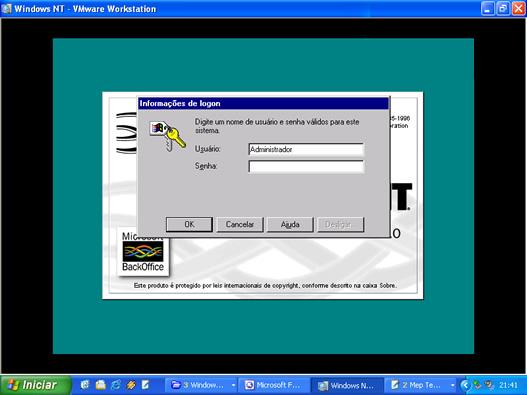Click the 'Digite um nome de usuário' instruction text
The image size is (527, 395).
point(277,126)
